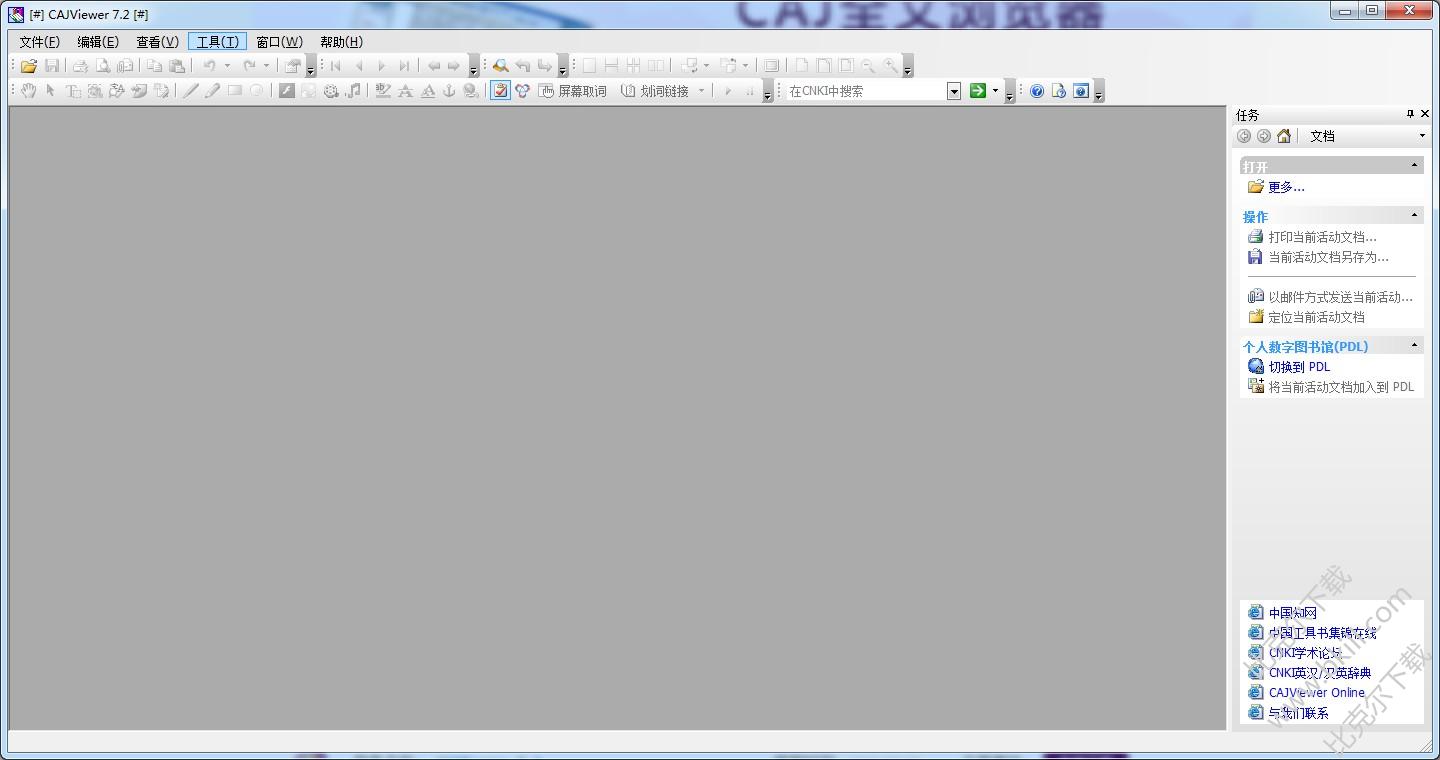Screen dimensions: 1440x760
Task: Open the 帮助(H) menu
Action: (x=341, y=42)
